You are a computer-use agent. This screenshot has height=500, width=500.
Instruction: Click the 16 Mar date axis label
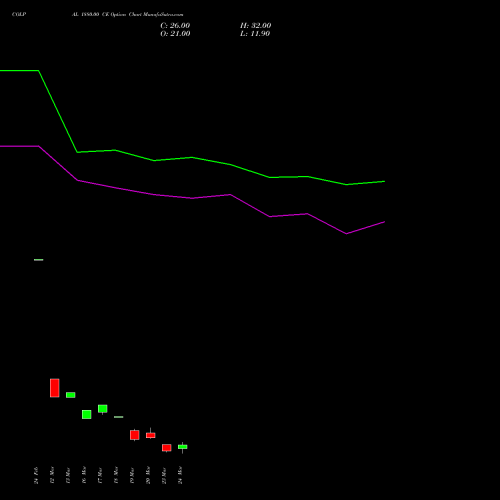click(84, 475)
